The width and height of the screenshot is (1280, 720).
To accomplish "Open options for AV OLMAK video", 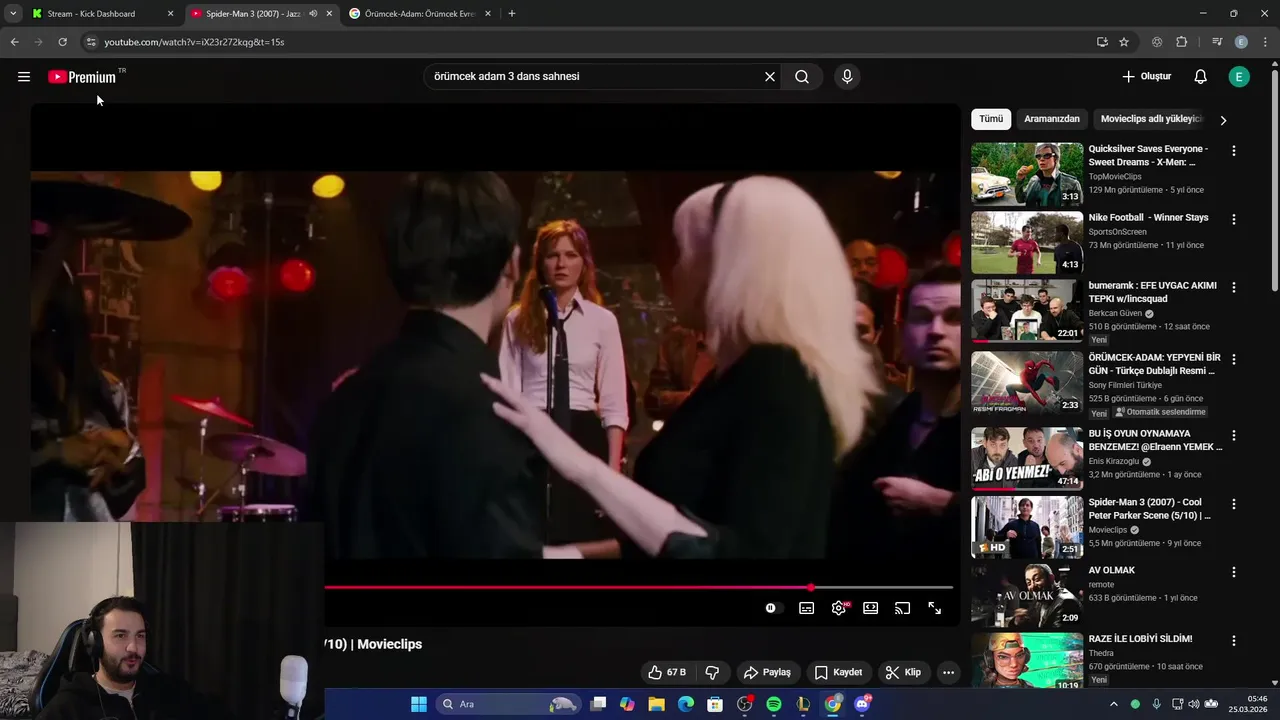I will (1233, 572).
